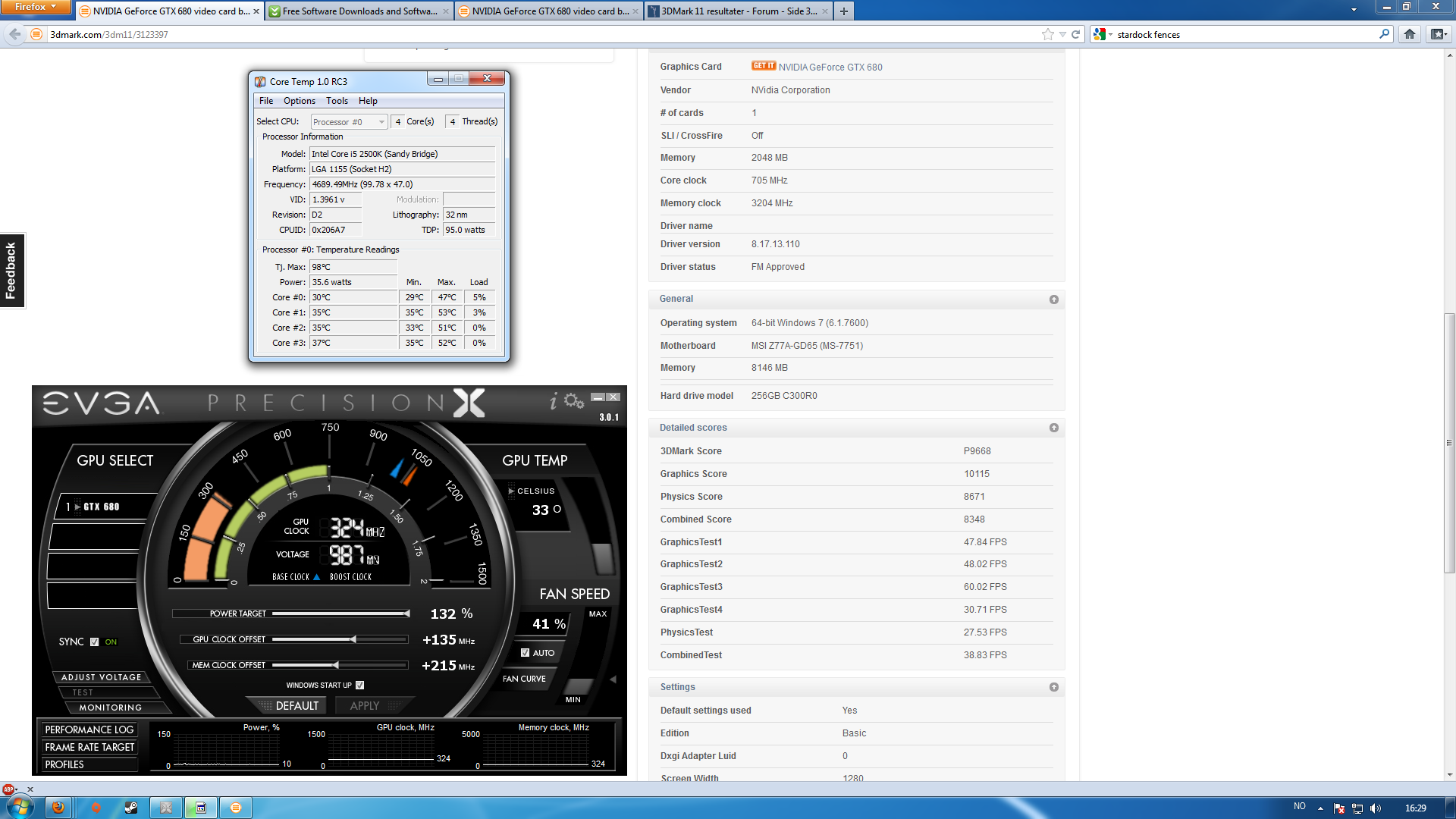
Task: Reload the 3dmark page
Action: (x=1075, y=34)
